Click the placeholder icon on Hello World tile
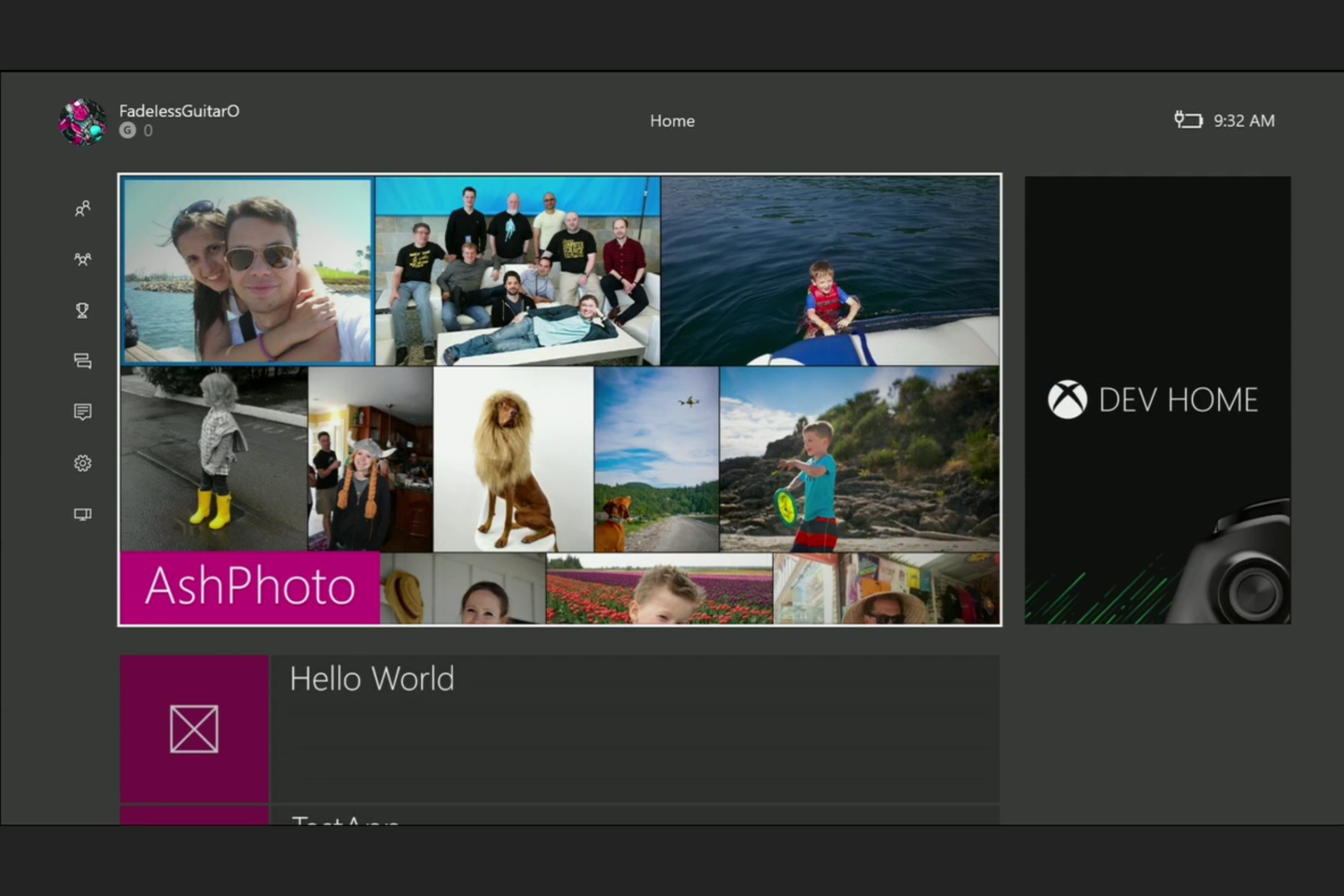1344x896 pixels. [x=193, y=728]
